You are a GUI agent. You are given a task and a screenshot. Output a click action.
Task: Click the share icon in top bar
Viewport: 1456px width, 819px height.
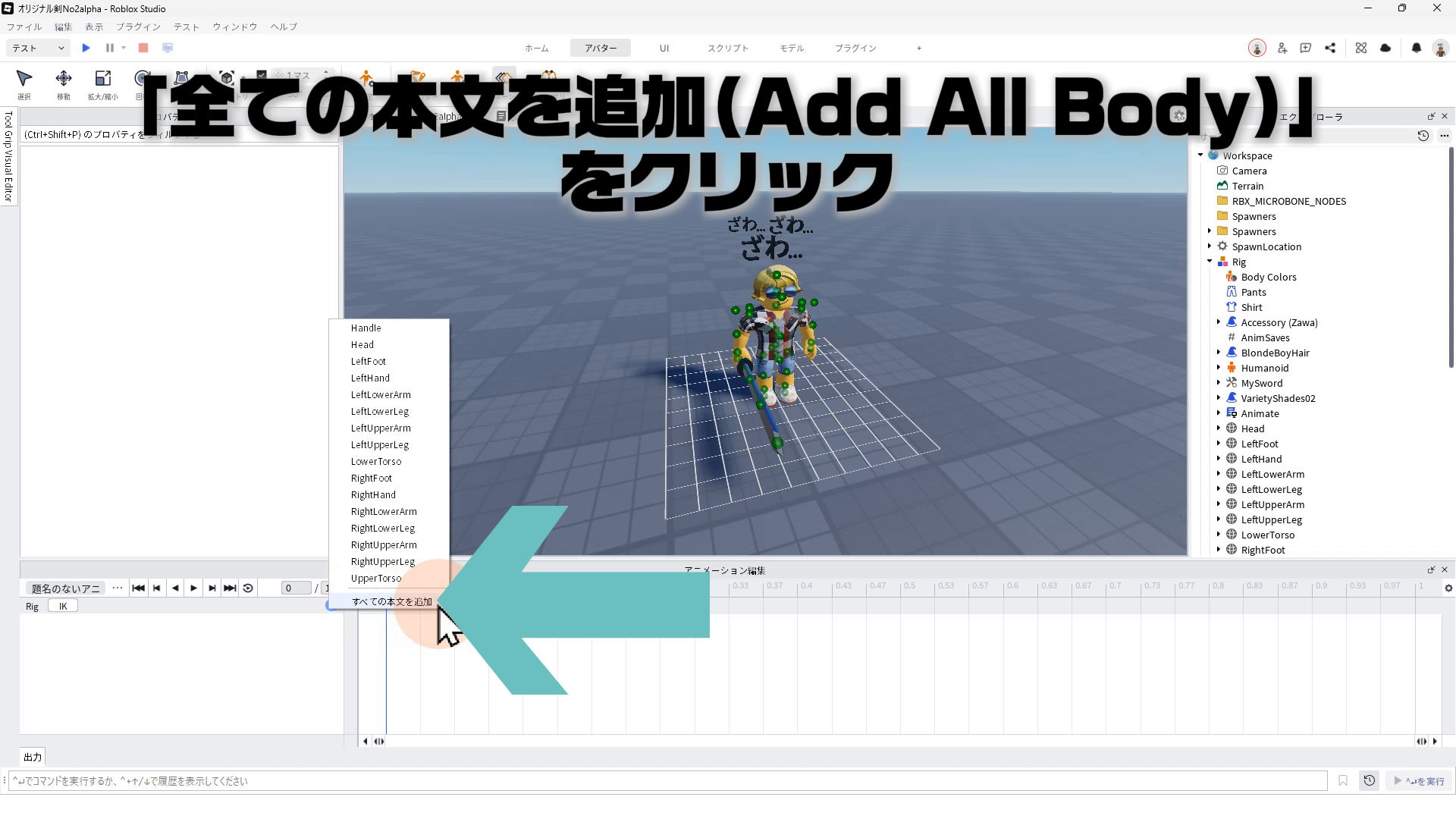pyautogui.click(x=1330, y=48)
